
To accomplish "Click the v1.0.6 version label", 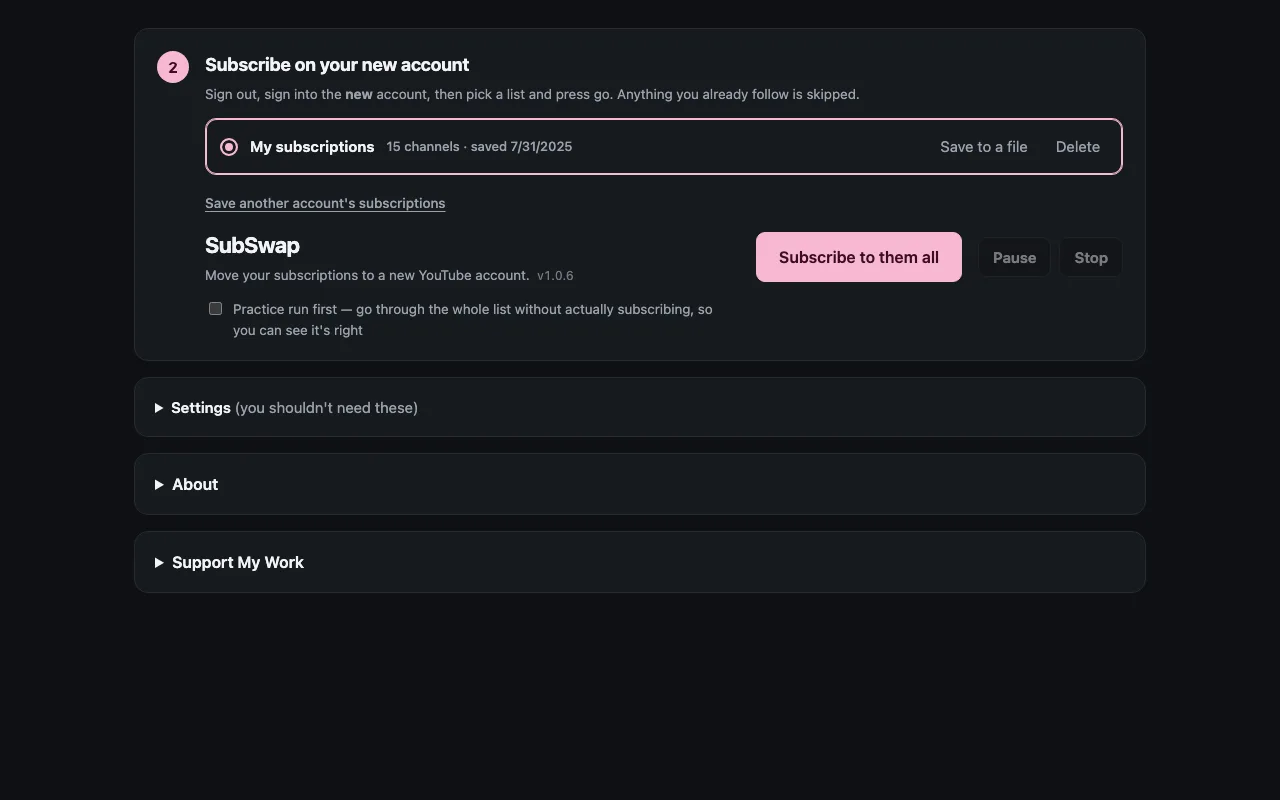I will point(555,275).
